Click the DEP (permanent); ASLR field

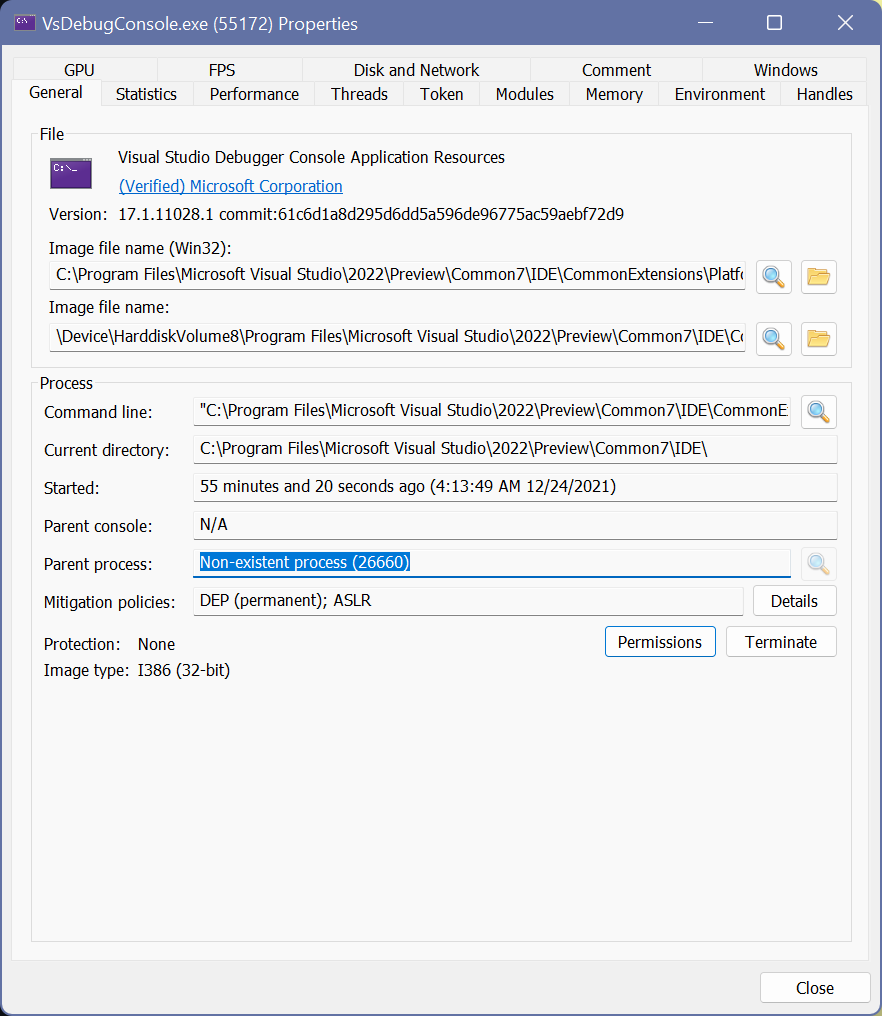pos(468,601)
